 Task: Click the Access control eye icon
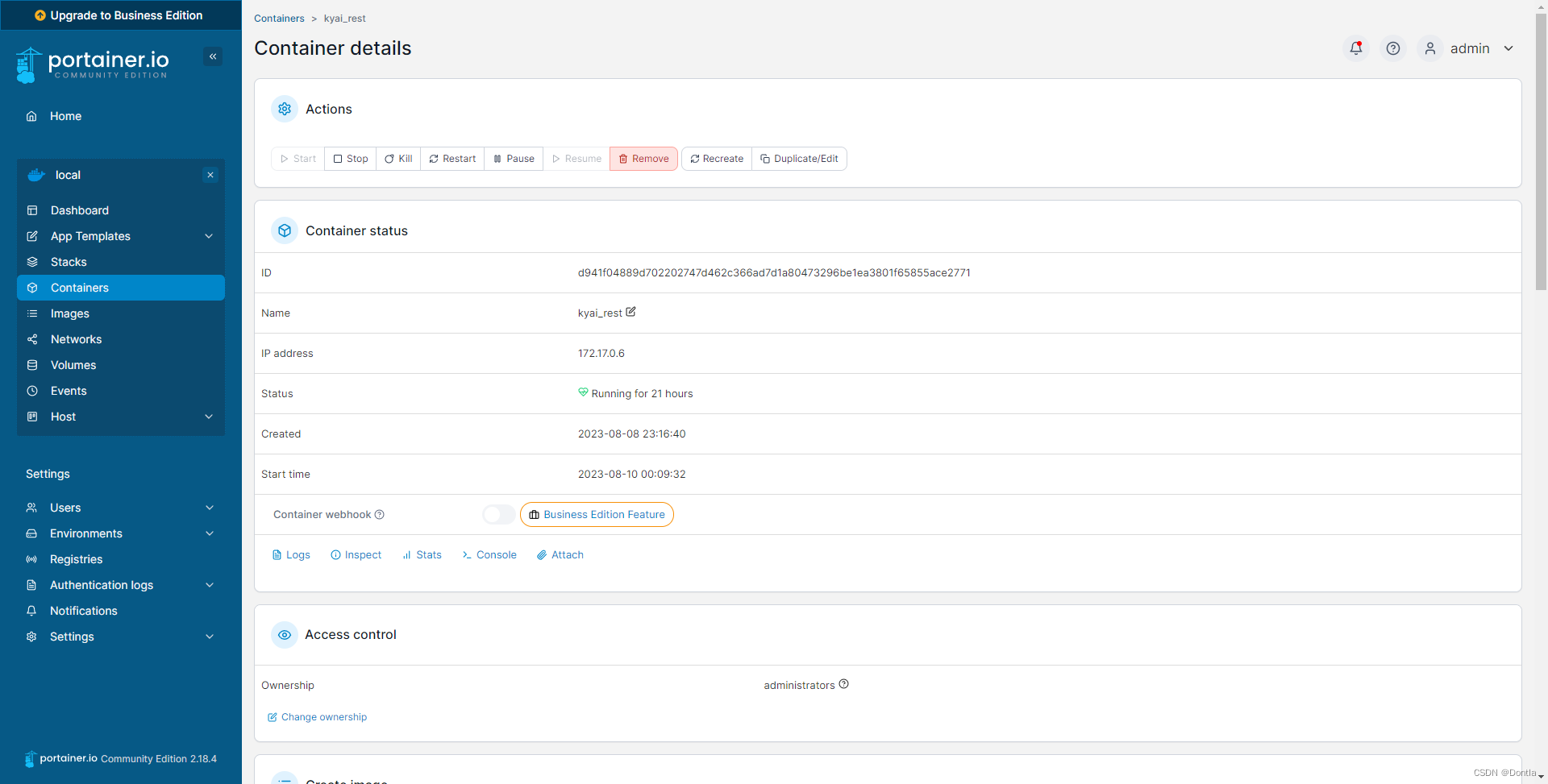point(285,634)
